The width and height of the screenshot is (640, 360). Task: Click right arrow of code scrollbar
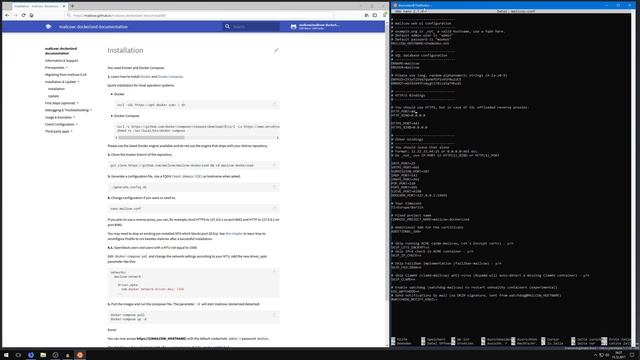[278, 138]
